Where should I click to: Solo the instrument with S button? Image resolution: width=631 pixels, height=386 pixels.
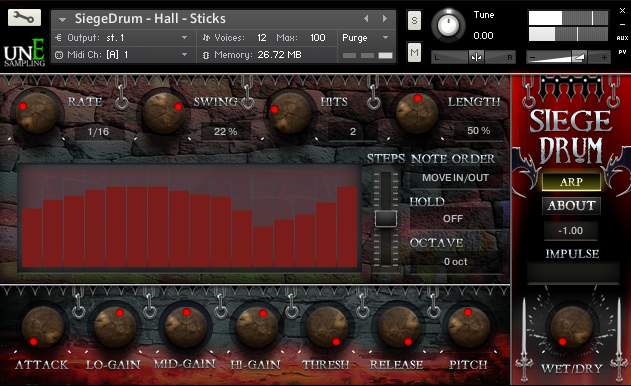point(414,20)
